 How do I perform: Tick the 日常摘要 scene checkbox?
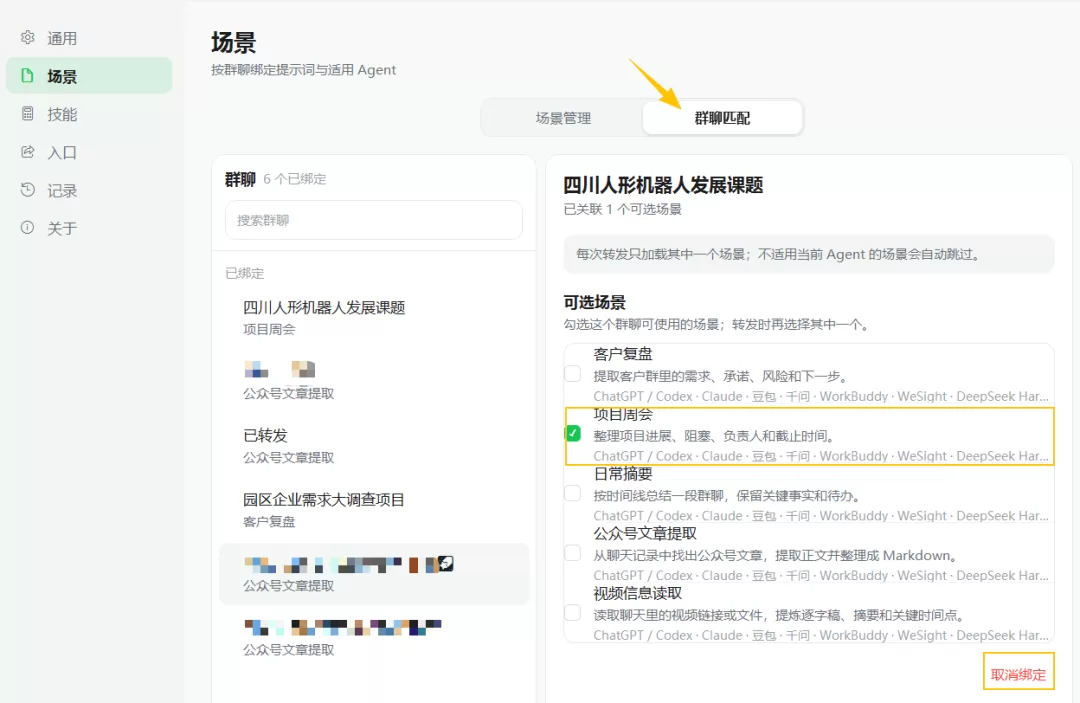572,494
